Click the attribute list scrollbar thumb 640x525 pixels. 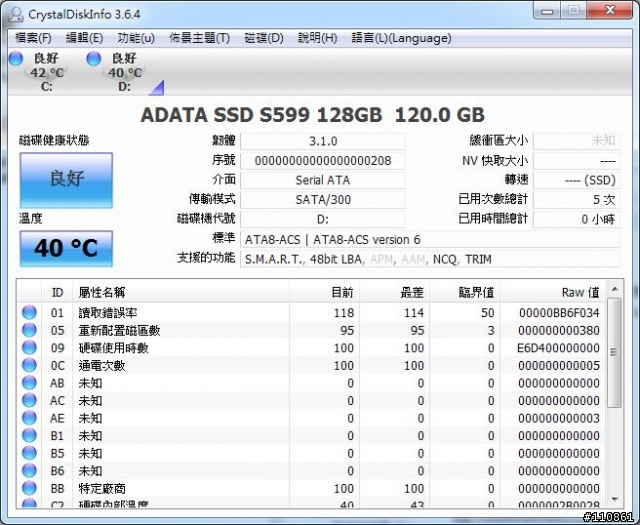(614, 352)
